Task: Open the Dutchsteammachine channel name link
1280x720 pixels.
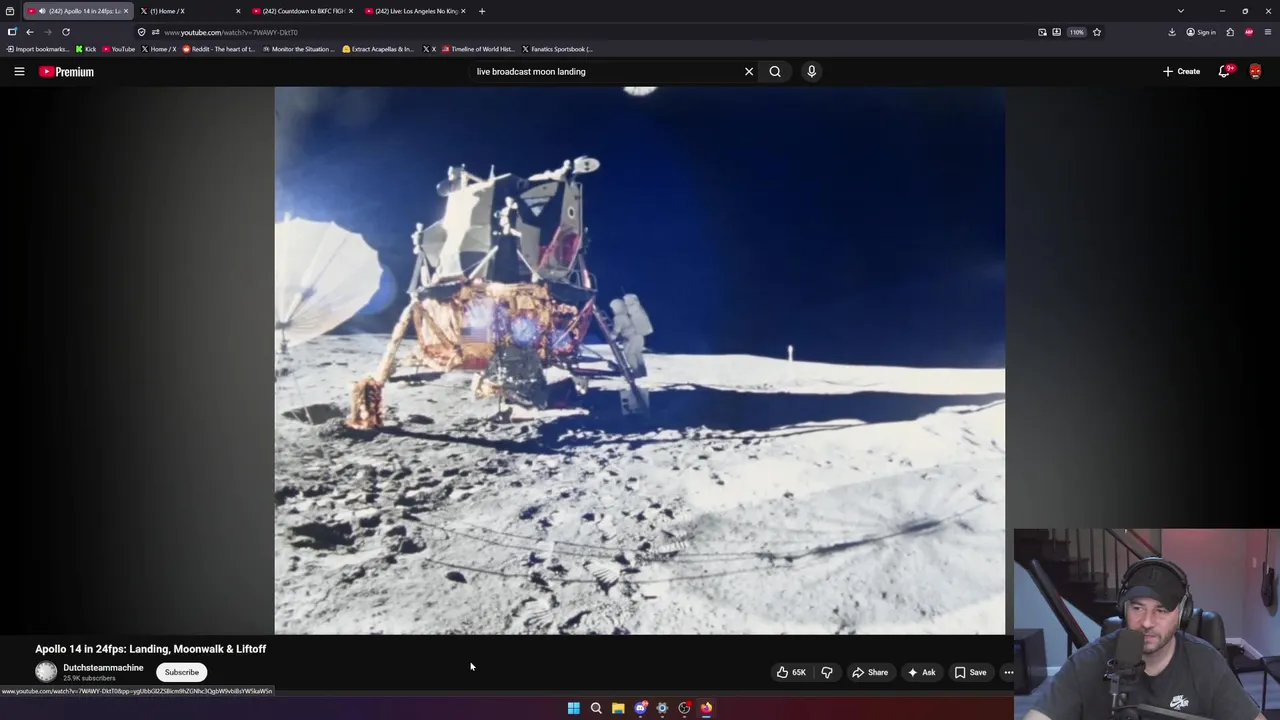Action: pyautogui.click(x=103, y=667)
